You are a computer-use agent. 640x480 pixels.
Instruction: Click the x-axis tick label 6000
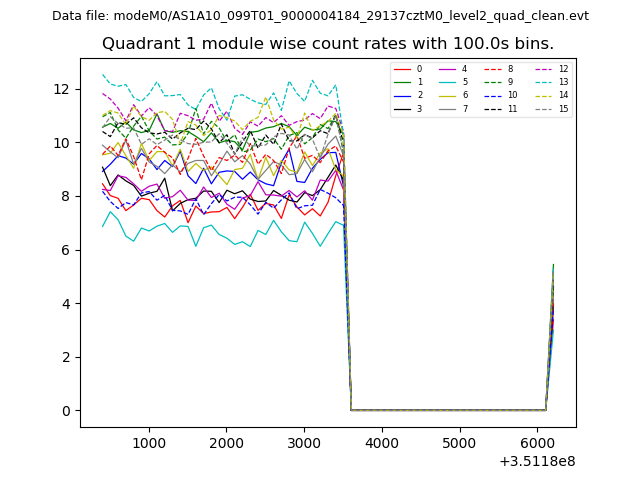[536, 442]
